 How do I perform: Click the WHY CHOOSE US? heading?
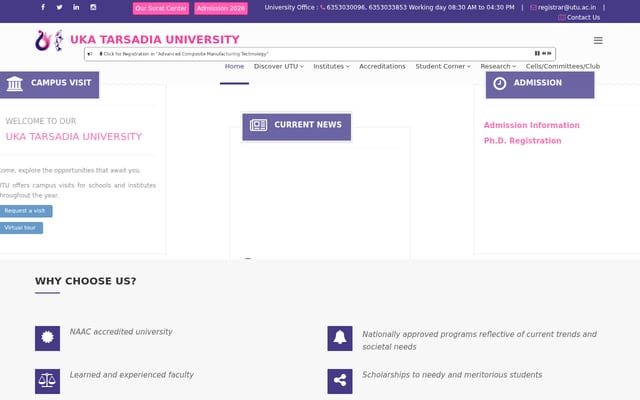86,281
